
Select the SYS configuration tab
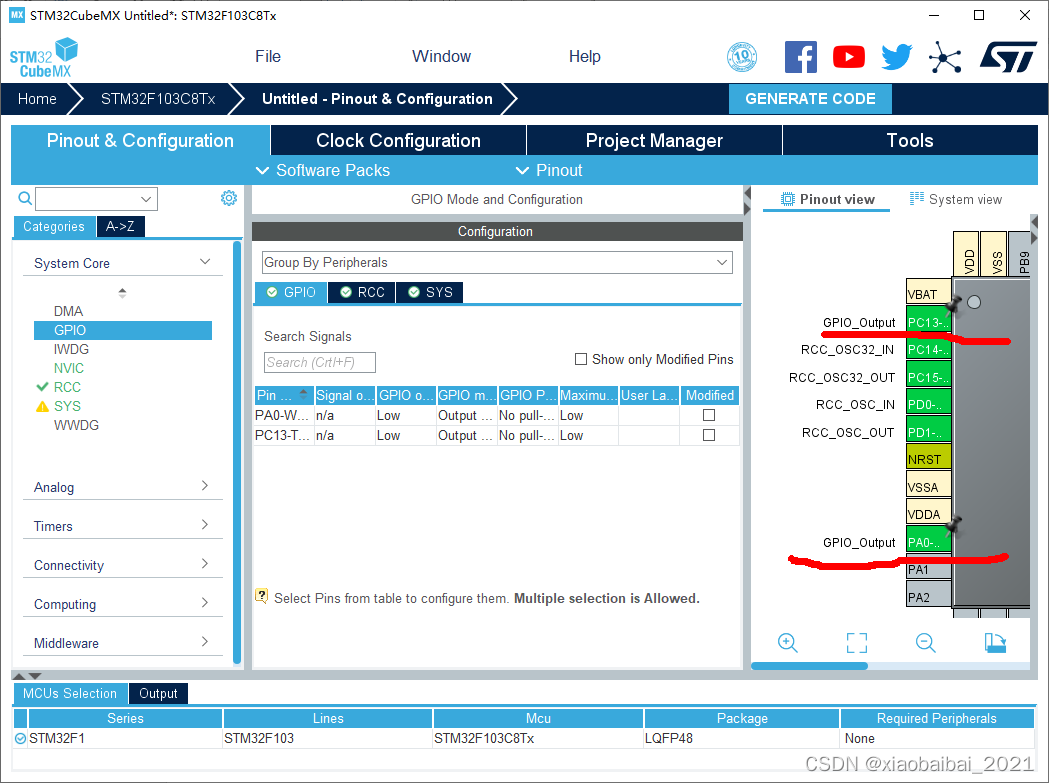[x=430, y=292]
